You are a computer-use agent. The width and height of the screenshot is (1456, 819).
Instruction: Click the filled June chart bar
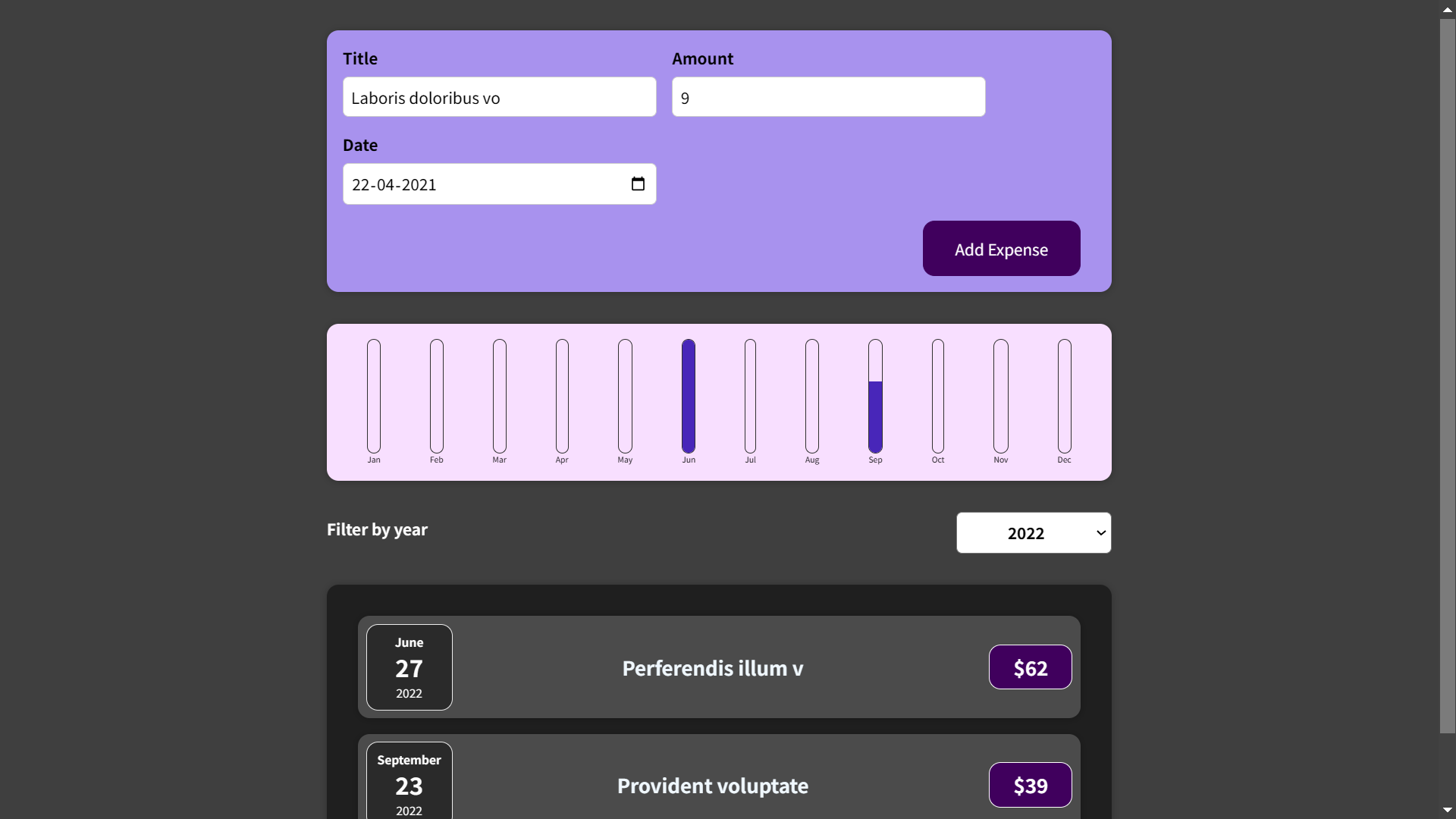coord(689,396)
